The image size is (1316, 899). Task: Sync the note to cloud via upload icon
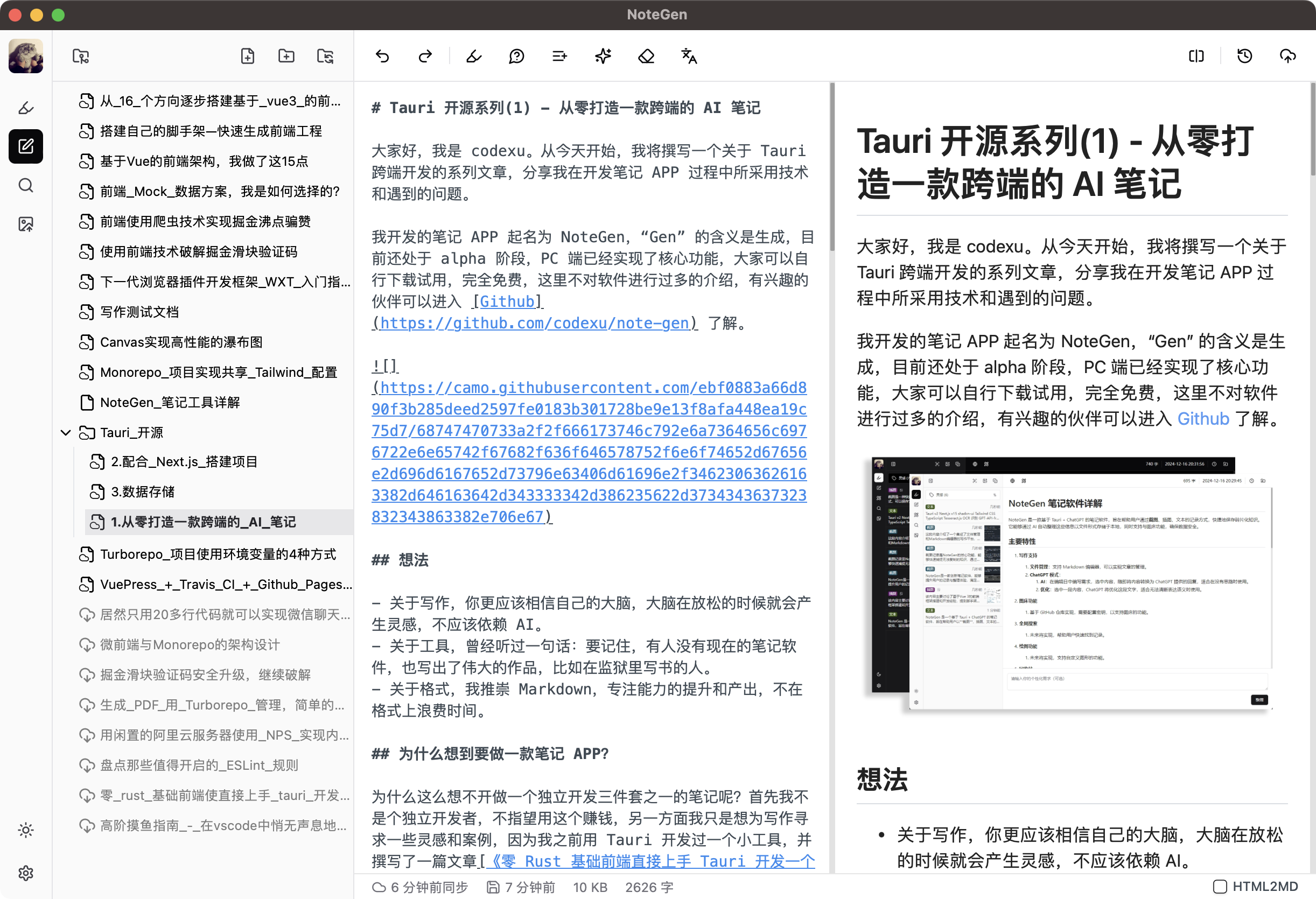click(x=1287, y=56)
